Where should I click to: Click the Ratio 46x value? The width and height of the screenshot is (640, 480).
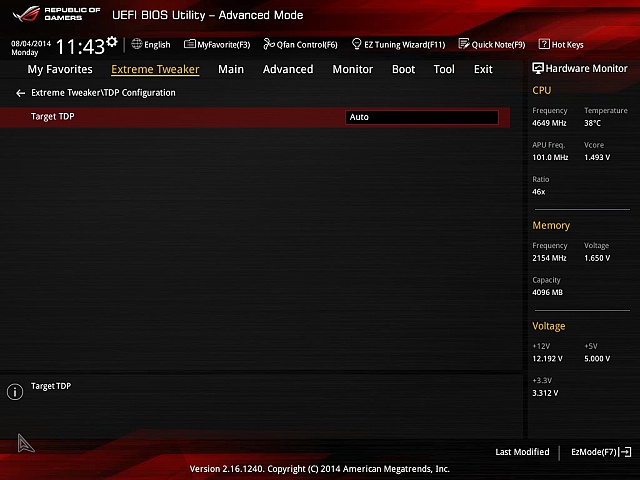[538, 192]
